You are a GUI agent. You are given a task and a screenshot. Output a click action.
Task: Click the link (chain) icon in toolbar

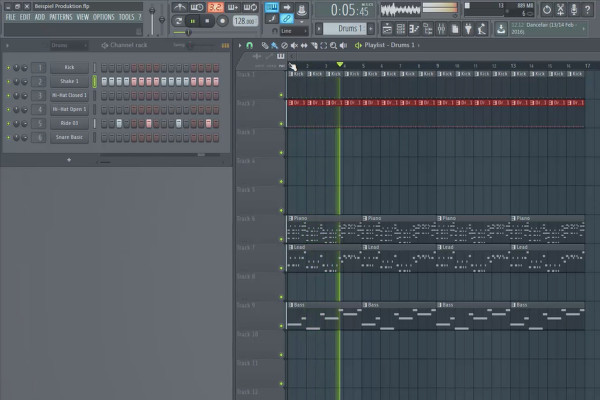click(x=287, y=18)
